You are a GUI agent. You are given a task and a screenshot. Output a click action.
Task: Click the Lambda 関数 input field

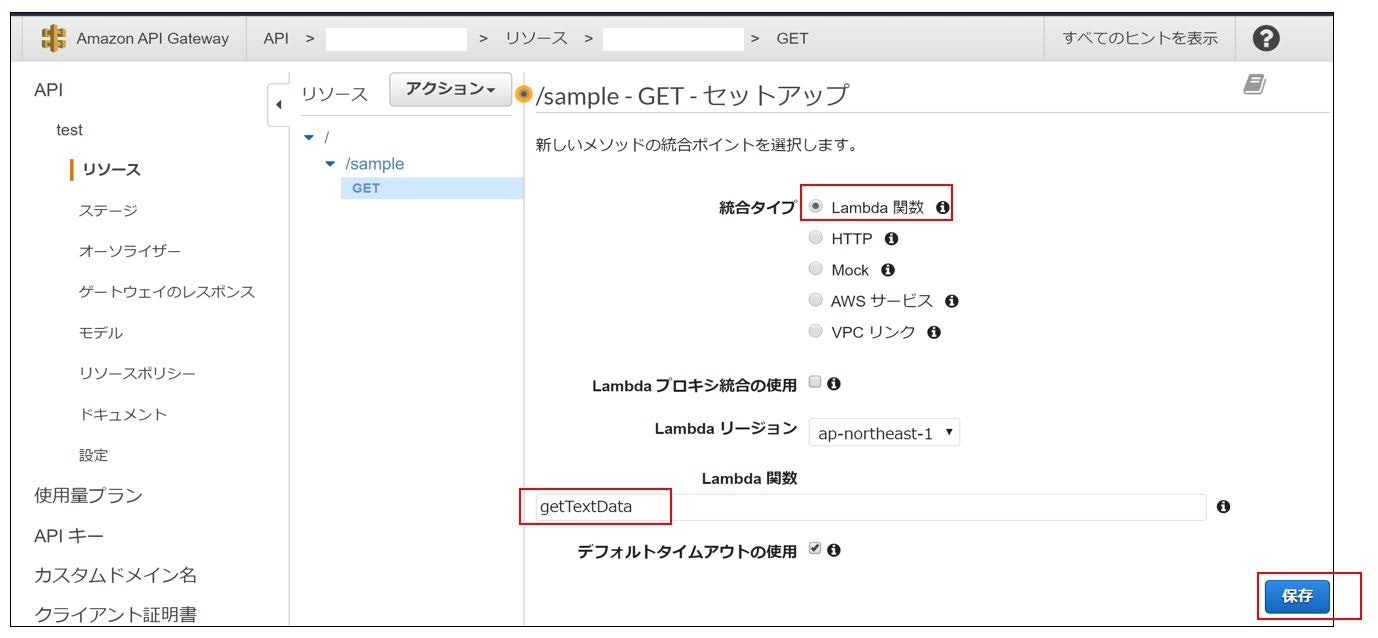click(x=871, y=507)
